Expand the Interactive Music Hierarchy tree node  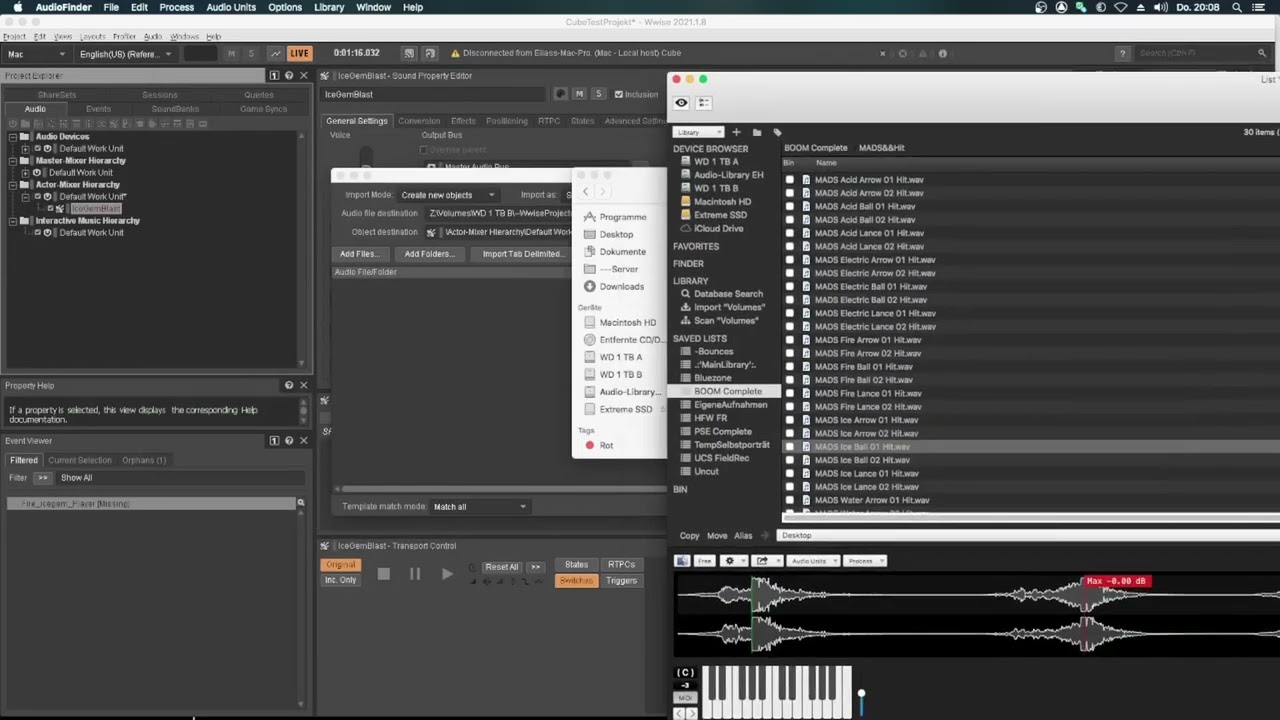pyautogui.click(x=13, y=221)
